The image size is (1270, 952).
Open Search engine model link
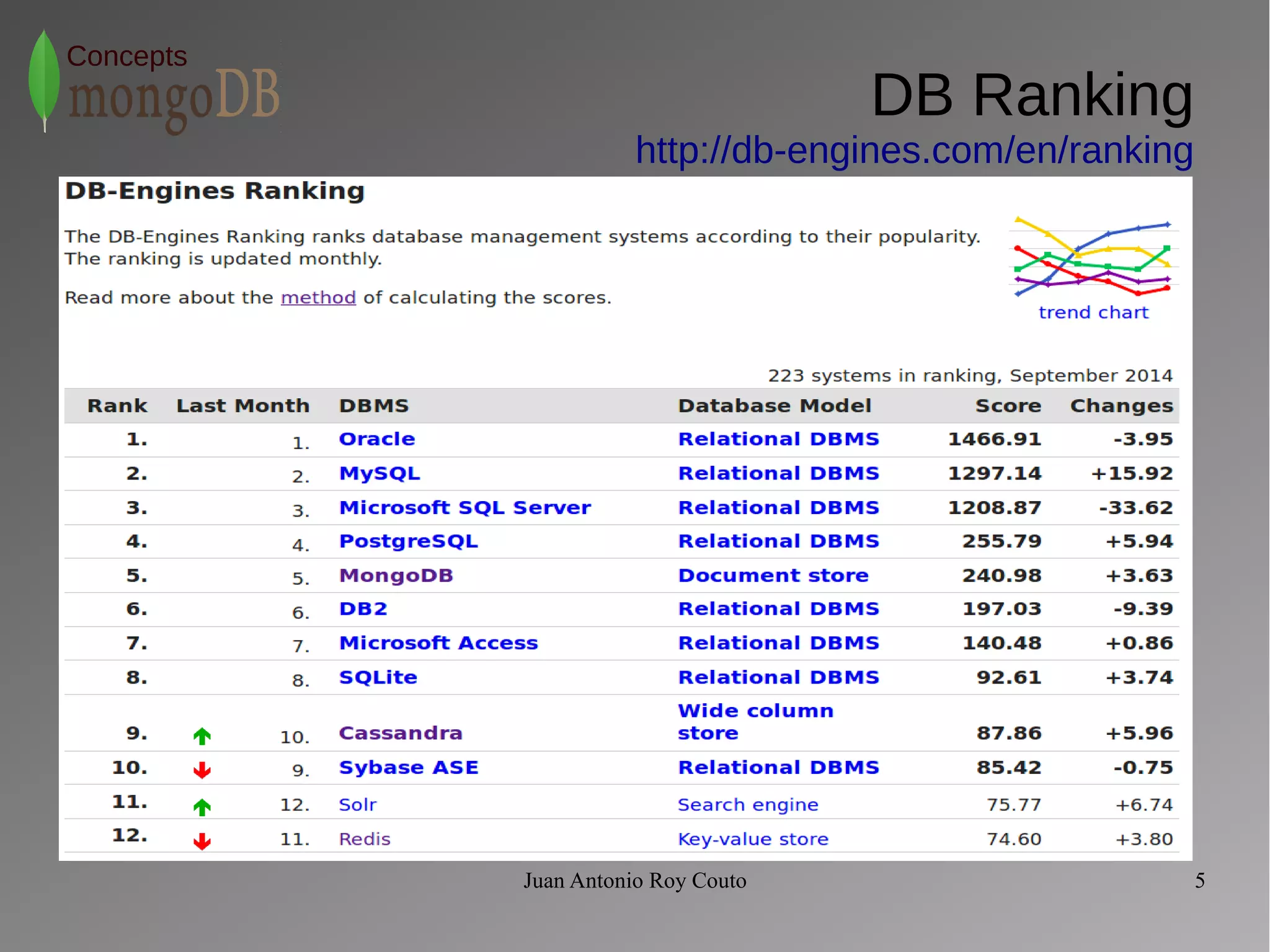click(x=748, y=805)
